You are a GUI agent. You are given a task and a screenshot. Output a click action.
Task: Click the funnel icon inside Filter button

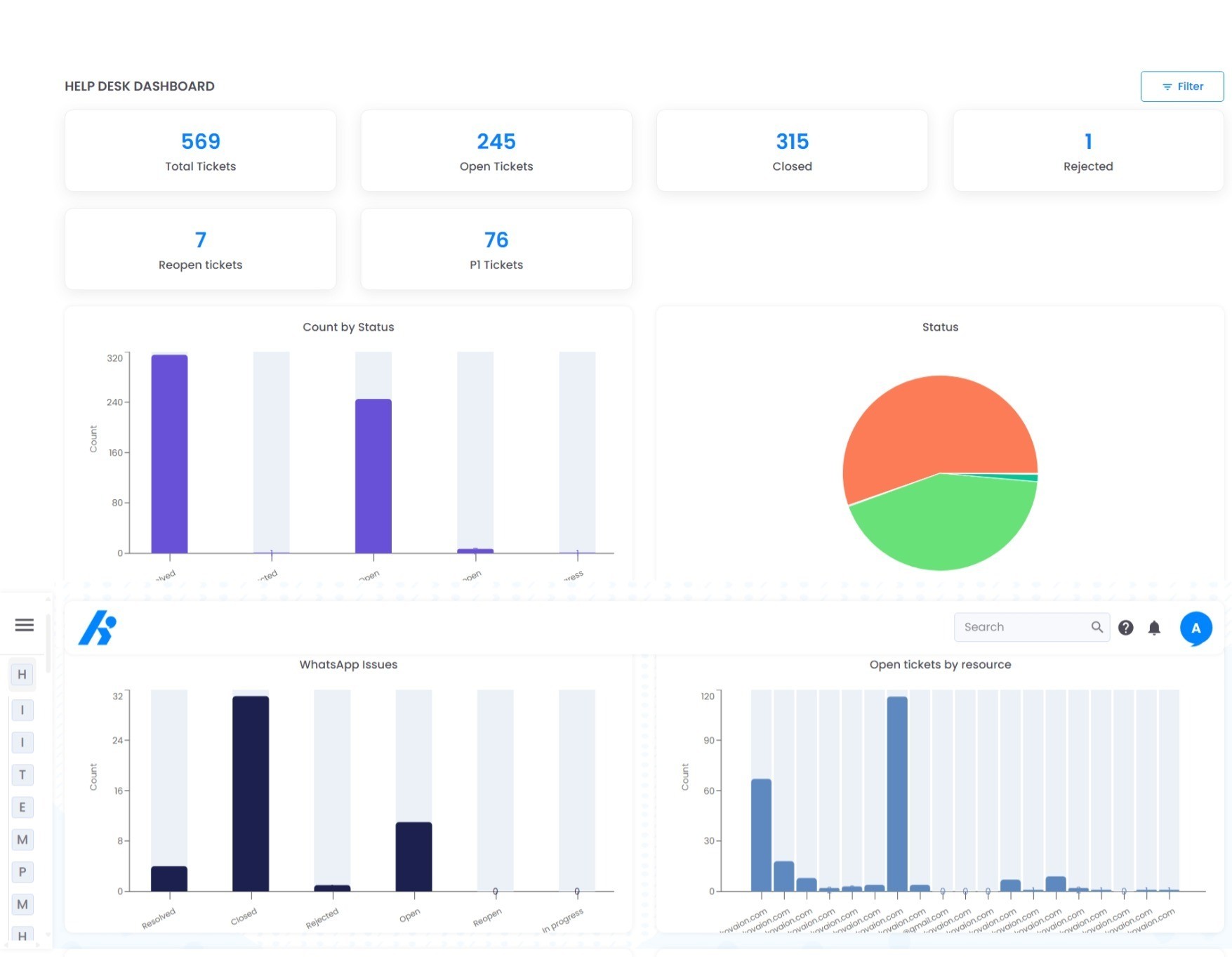(x=1167, y=86)
